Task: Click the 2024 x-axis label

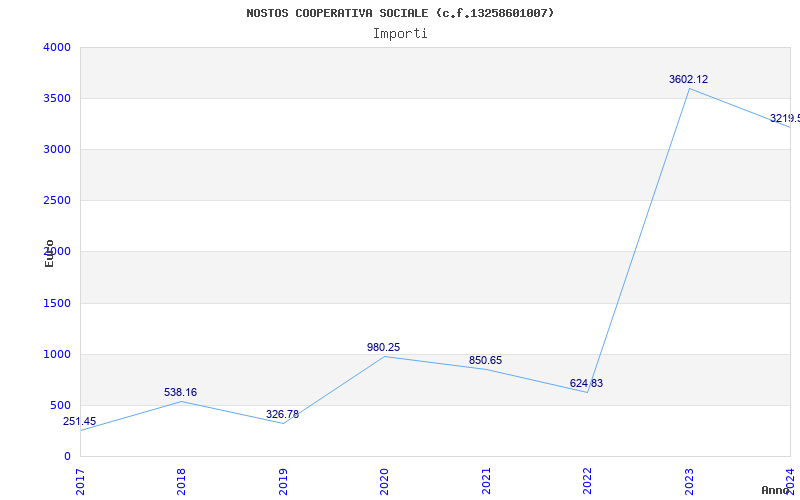Action: click(790, 482)
